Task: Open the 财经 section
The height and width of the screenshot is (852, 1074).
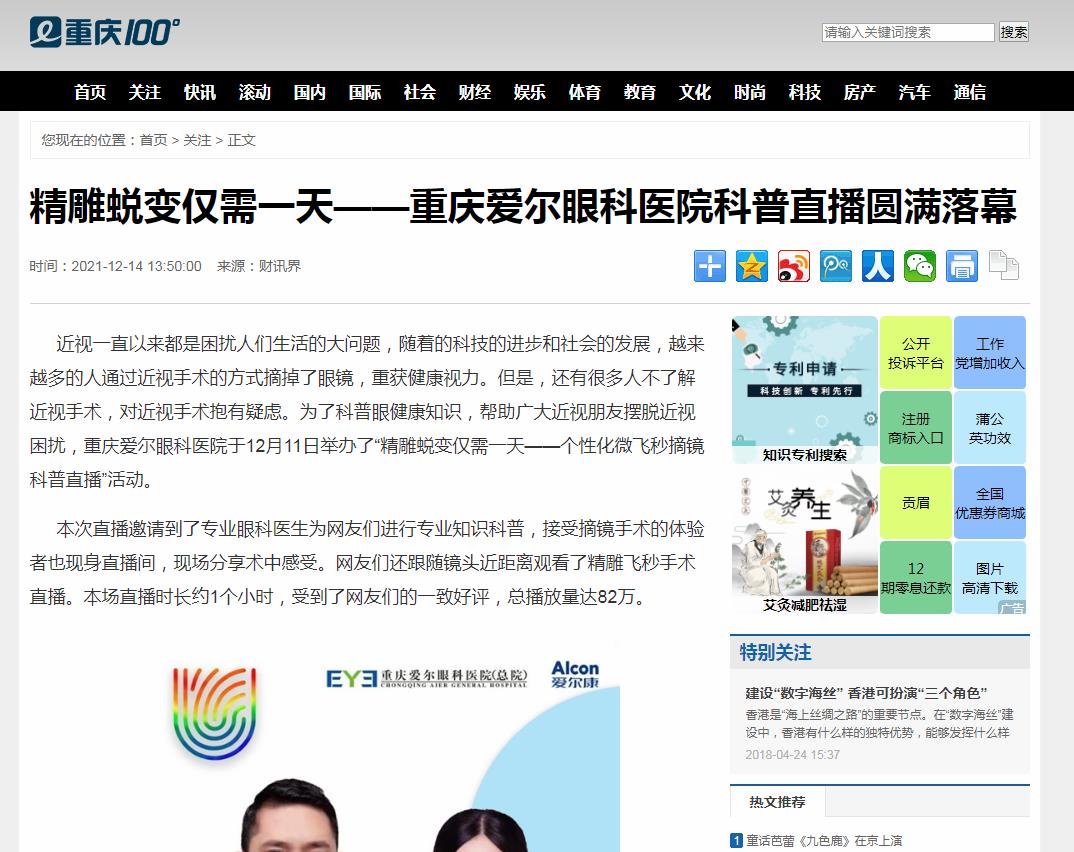Action: [475, 92]
